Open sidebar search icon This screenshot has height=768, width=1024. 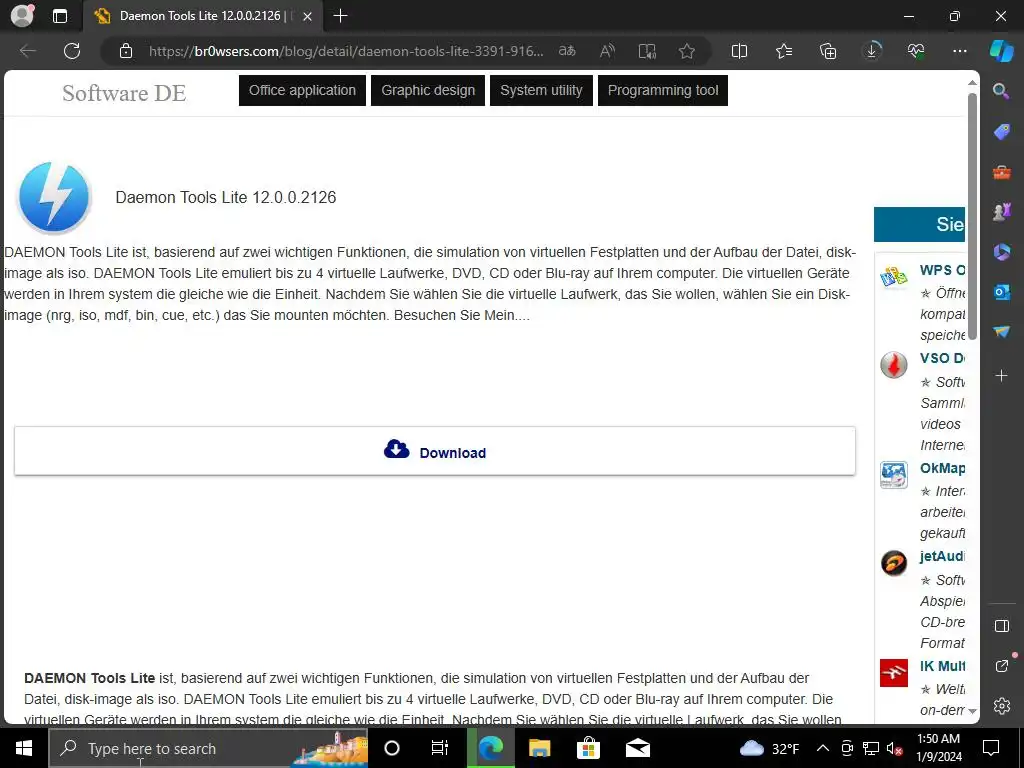pos(1001,91)
